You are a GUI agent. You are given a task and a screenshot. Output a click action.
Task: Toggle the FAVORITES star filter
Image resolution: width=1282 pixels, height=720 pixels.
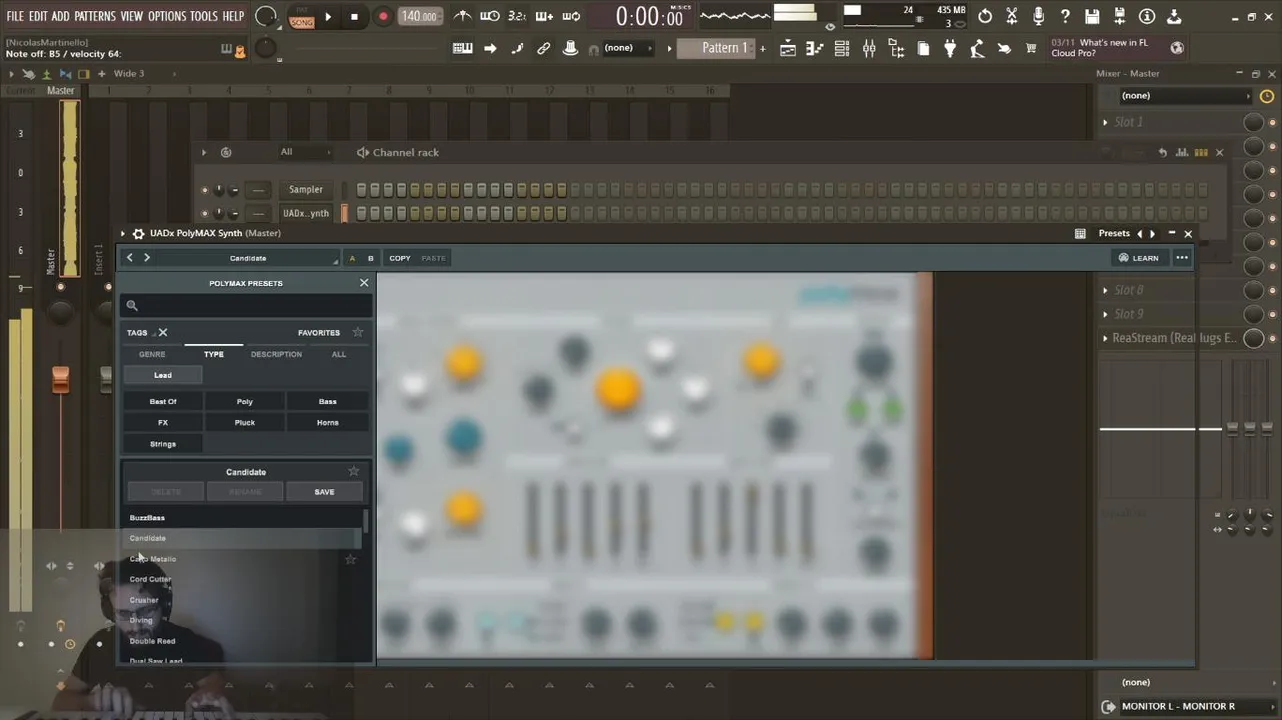pos(358,333)
